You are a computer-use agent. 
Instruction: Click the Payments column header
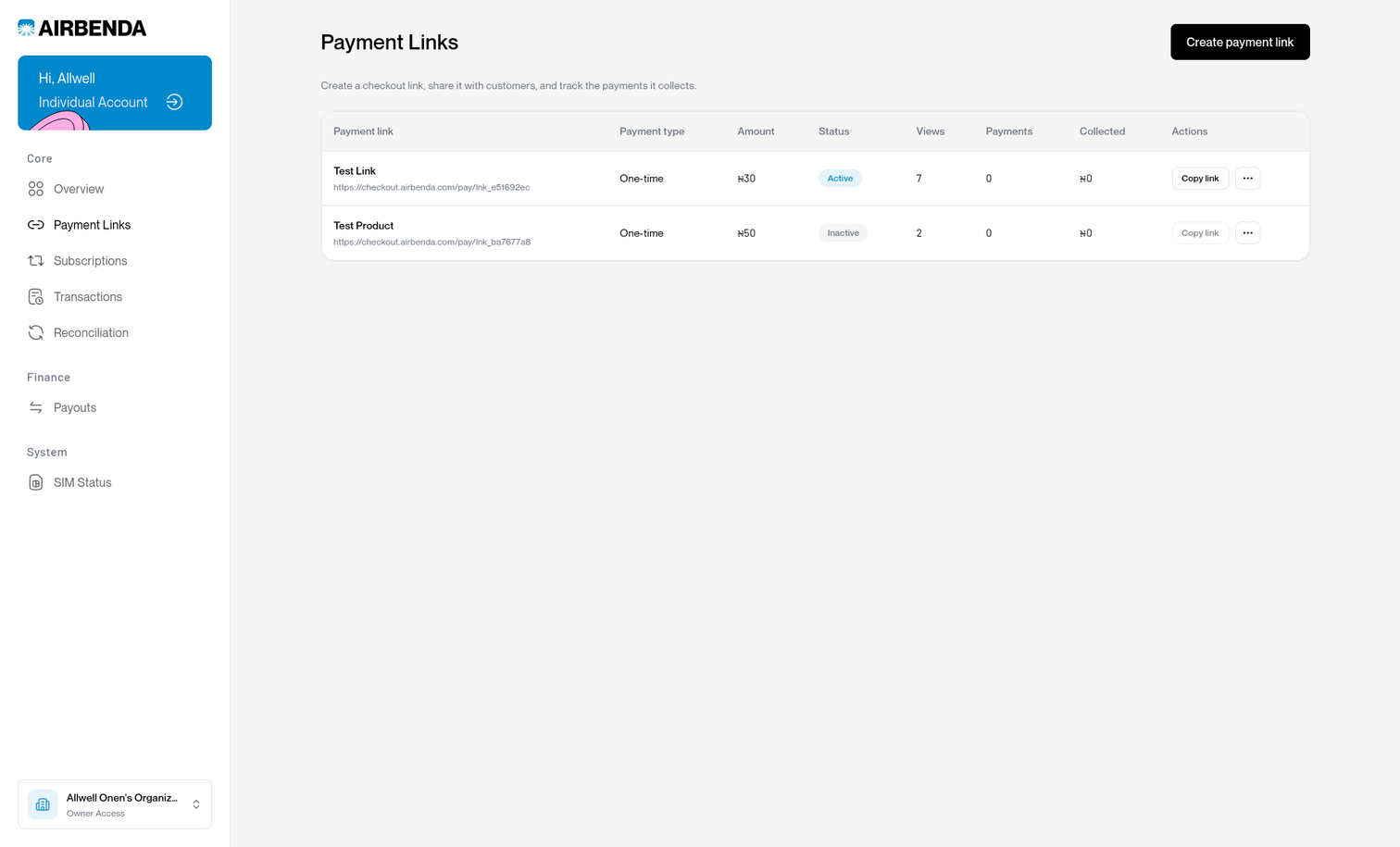point(1008,131)
